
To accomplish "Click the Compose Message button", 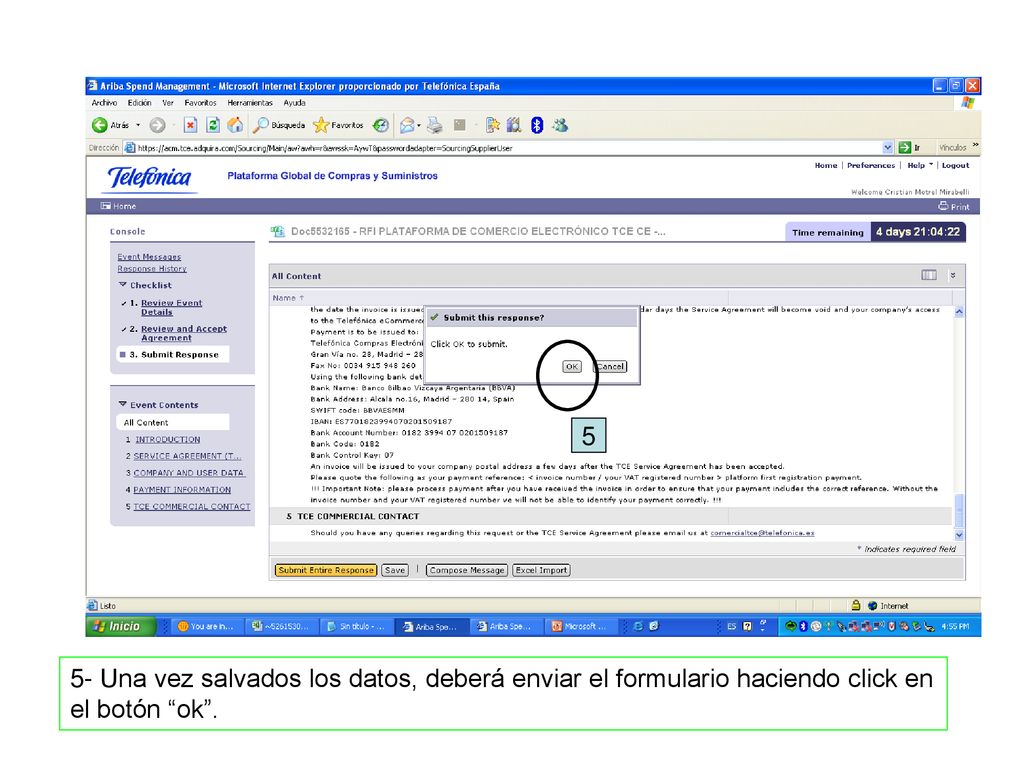I will pos(467,570).
